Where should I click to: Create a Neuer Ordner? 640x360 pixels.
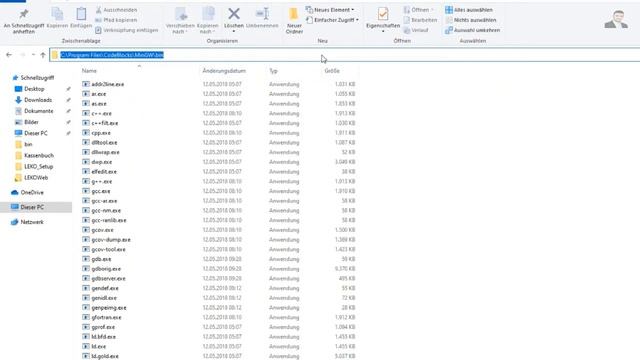point(294,20)
